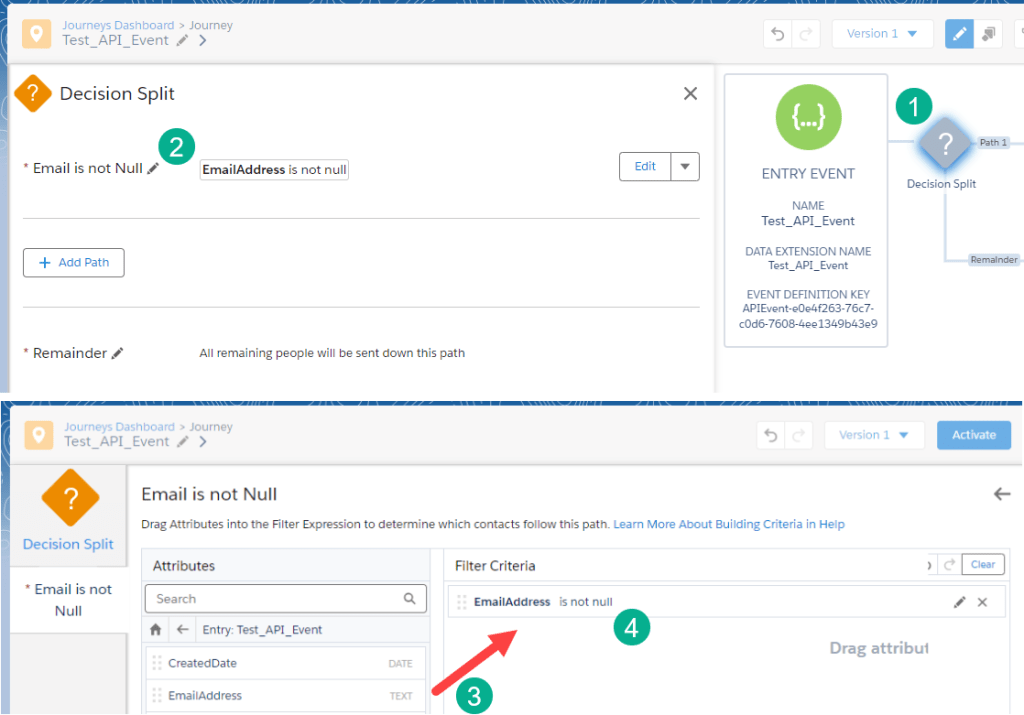This screenshot has width=1024, height=715.
Task: Click the Attributes search field
Action: tap(275, 599)
